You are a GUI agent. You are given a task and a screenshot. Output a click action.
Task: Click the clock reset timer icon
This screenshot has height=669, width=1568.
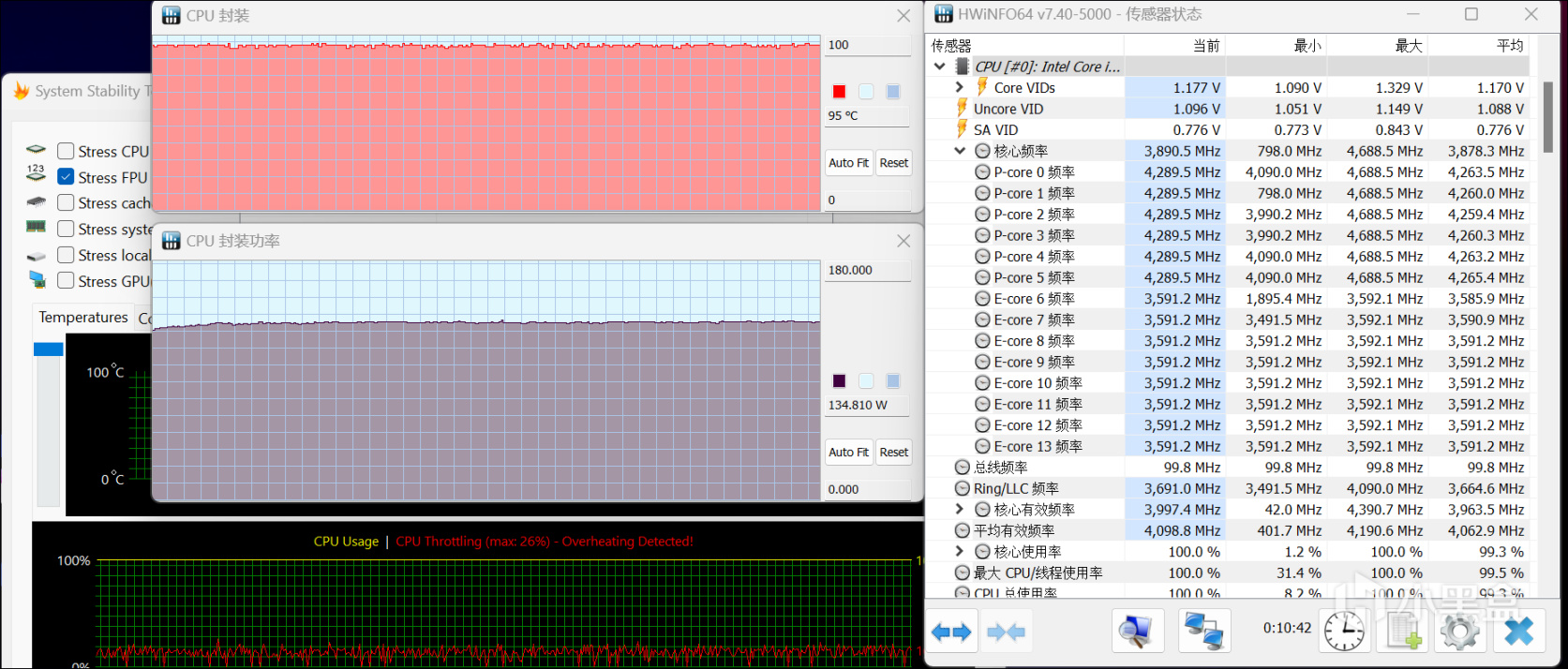(1343, 632)
